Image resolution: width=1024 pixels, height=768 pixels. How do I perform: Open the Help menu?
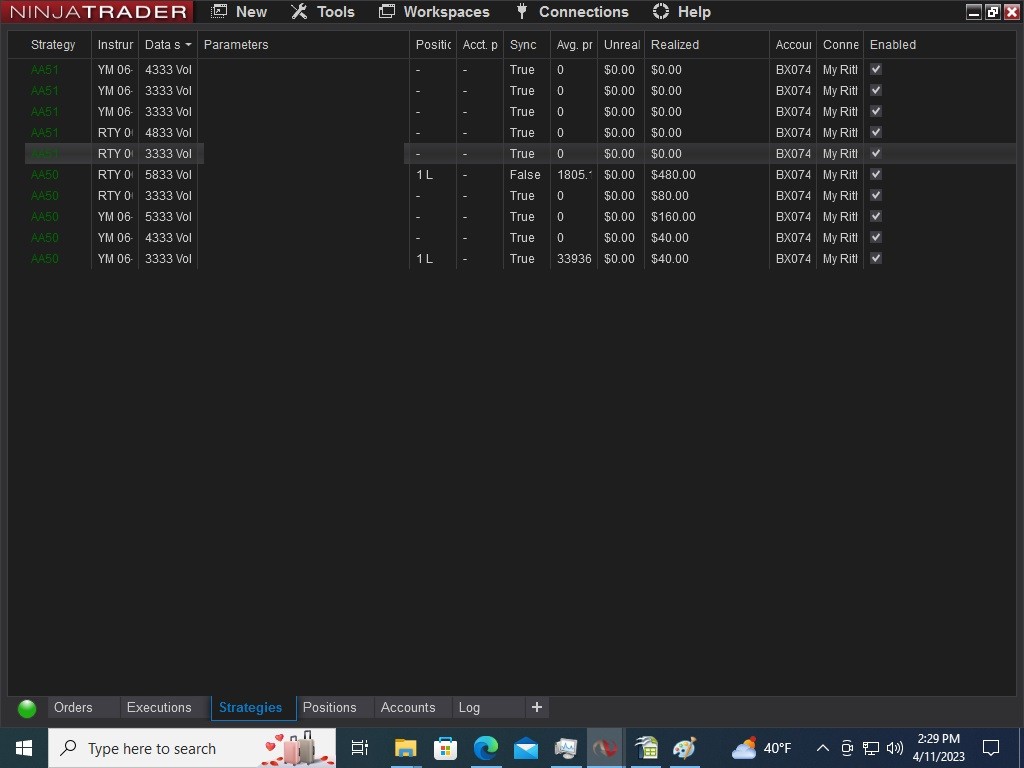(682, 12)
